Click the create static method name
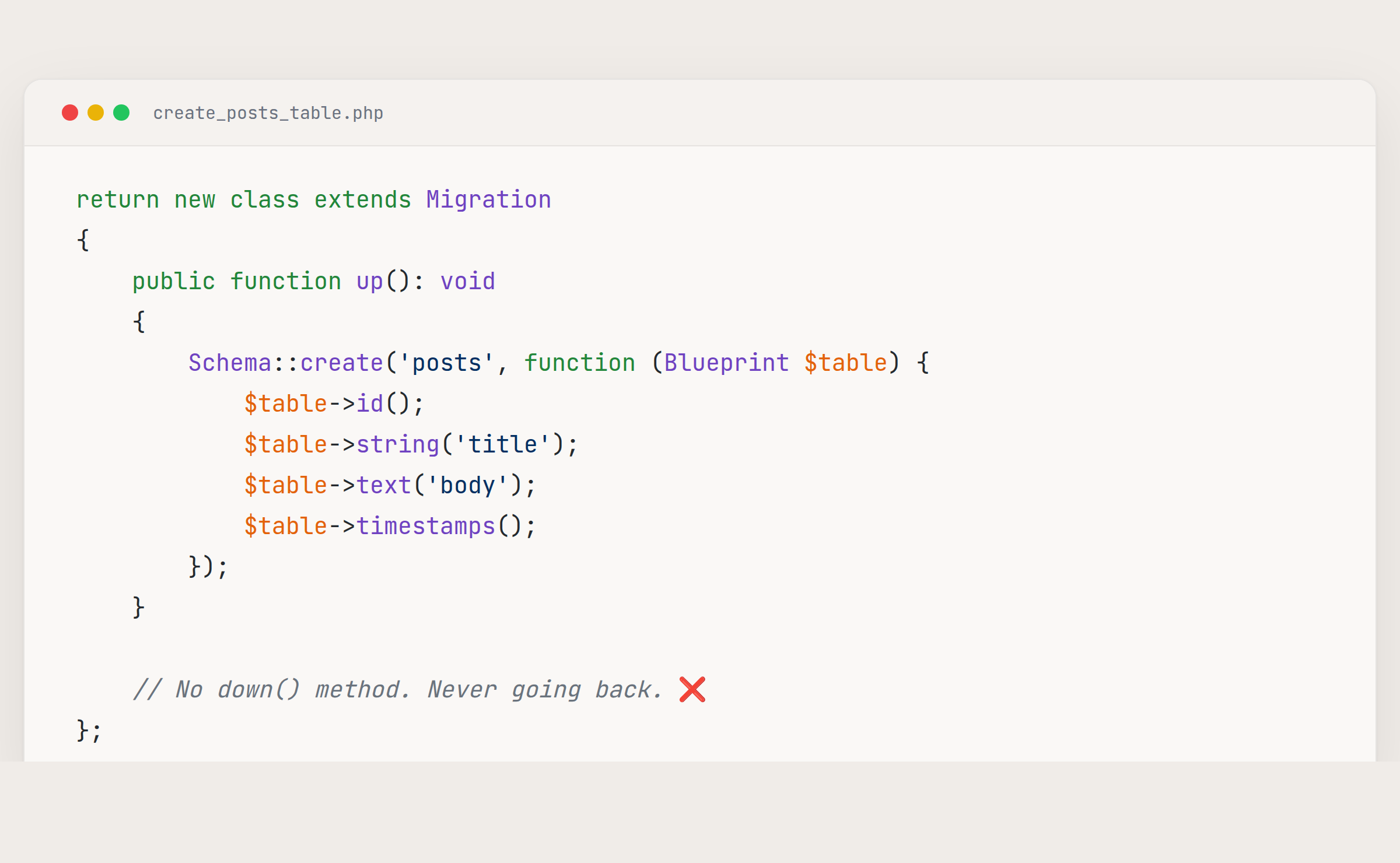1400x863 pixels. point(341,363)
